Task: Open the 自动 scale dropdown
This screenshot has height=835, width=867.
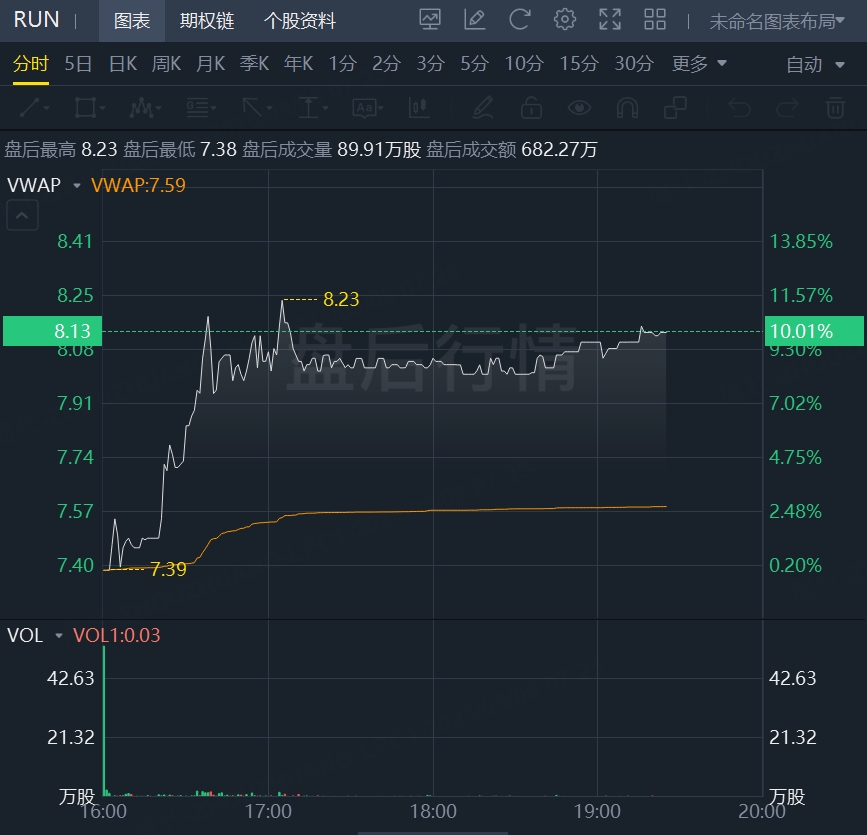Action: (x=816, y=65)
